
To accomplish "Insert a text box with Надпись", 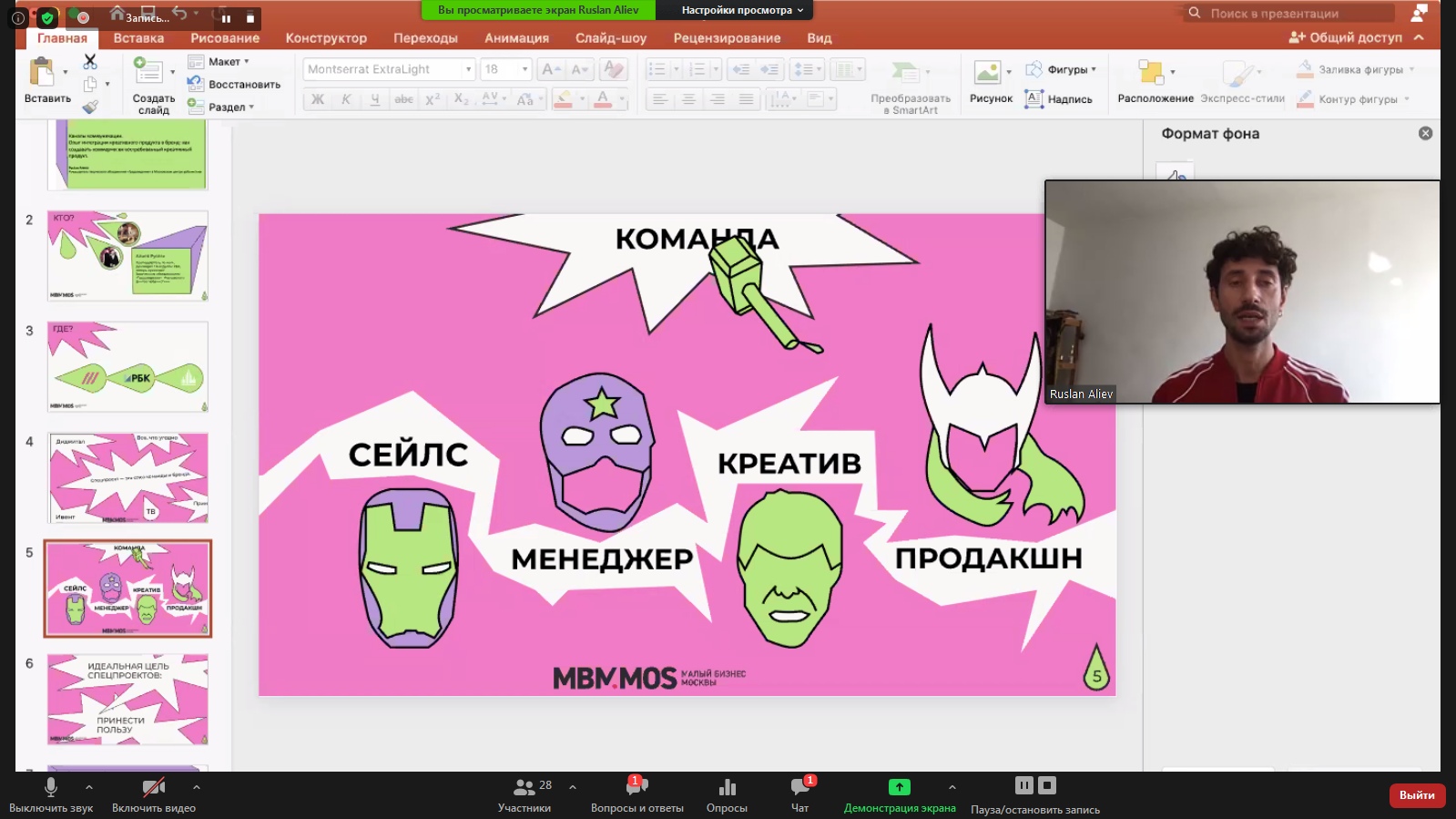I will (x=1058, y=99).
